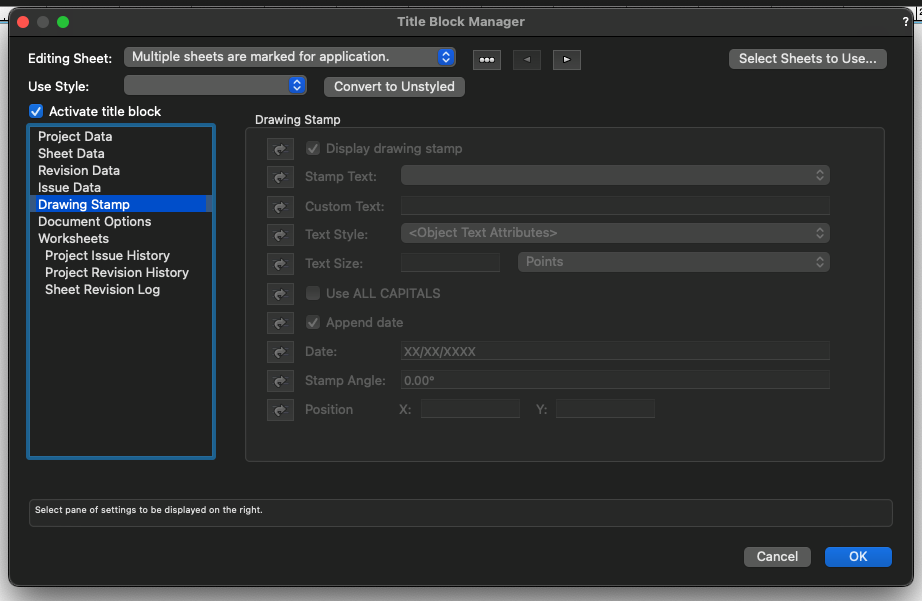Screen dimensions: 922x601
Task: Open the sheet list ellipsis button
Action: (x=487, y=60)
